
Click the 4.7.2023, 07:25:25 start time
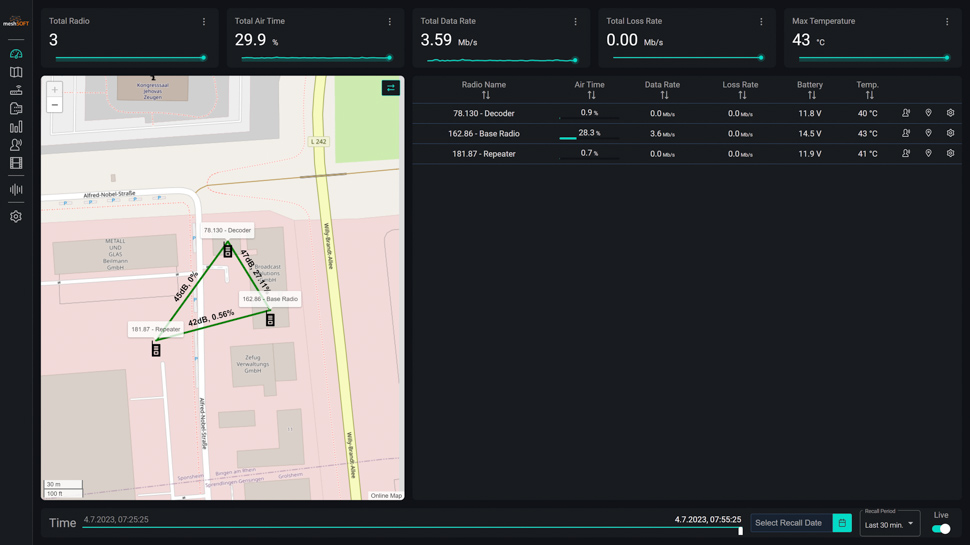[x=116, y=520]
